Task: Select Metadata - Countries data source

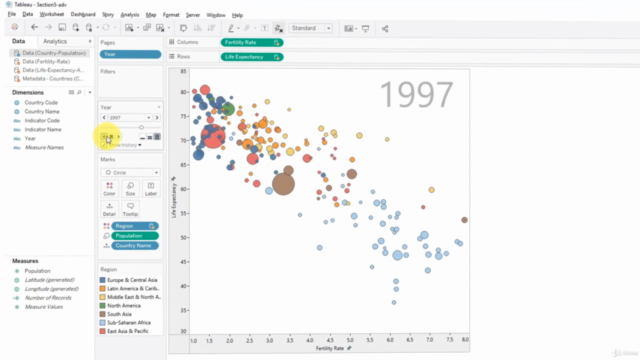Action: point(53,78)
